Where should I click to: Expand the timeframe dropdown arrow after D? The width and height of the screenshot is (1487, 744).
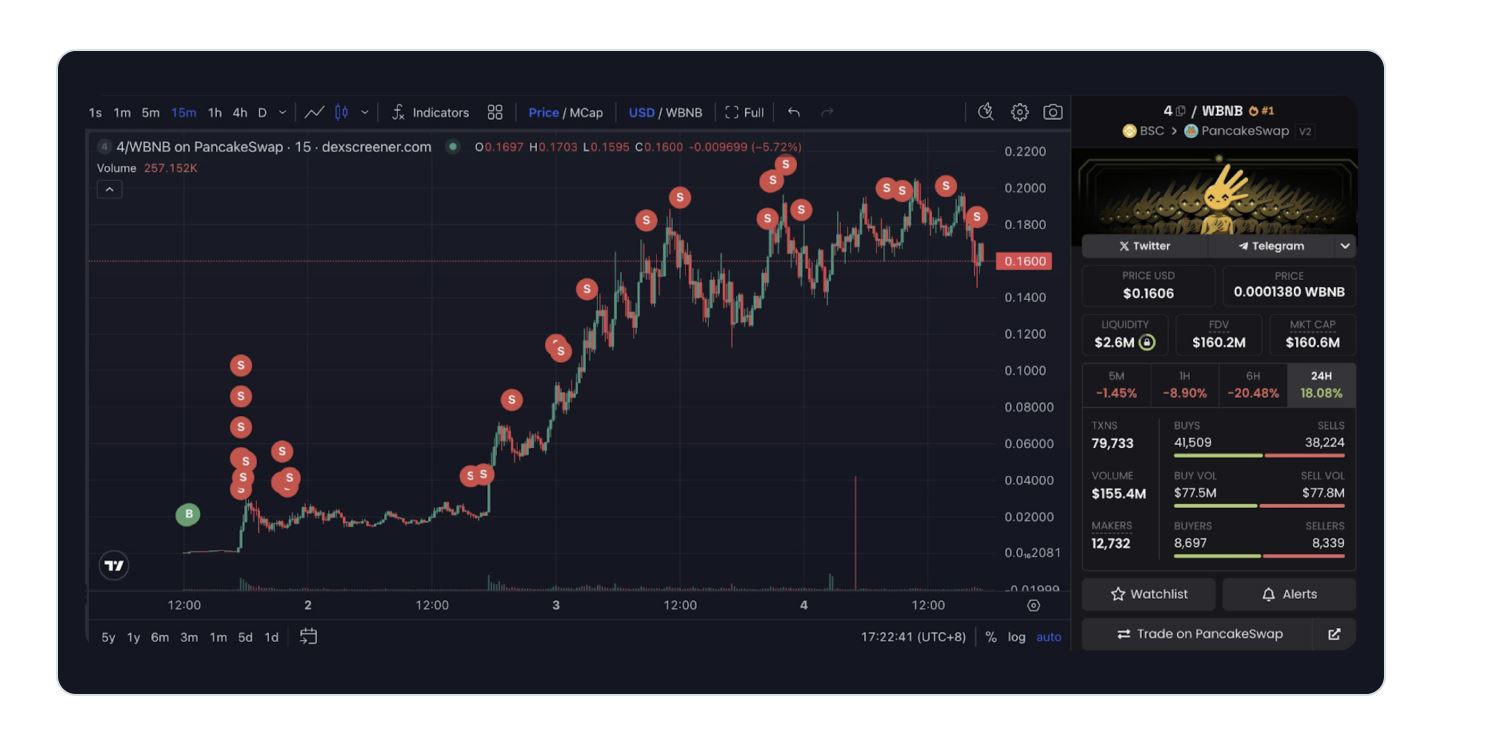tap(282, 112)
